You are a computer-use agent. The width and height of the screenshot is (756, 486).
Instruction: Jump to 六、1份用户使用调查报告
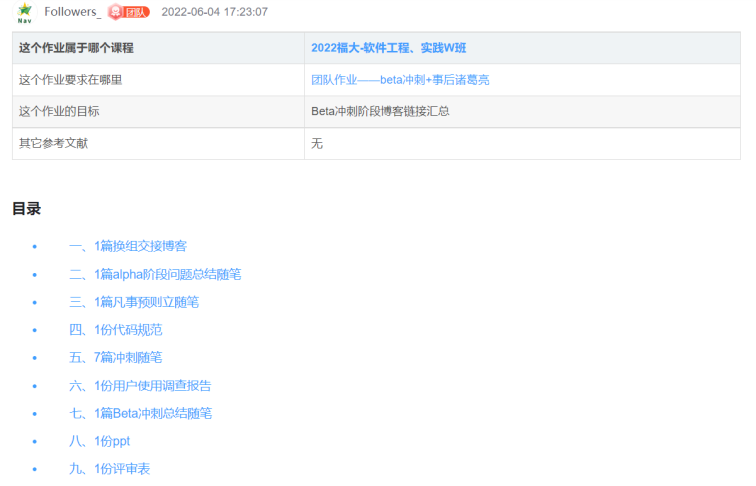tap(140, 386)
